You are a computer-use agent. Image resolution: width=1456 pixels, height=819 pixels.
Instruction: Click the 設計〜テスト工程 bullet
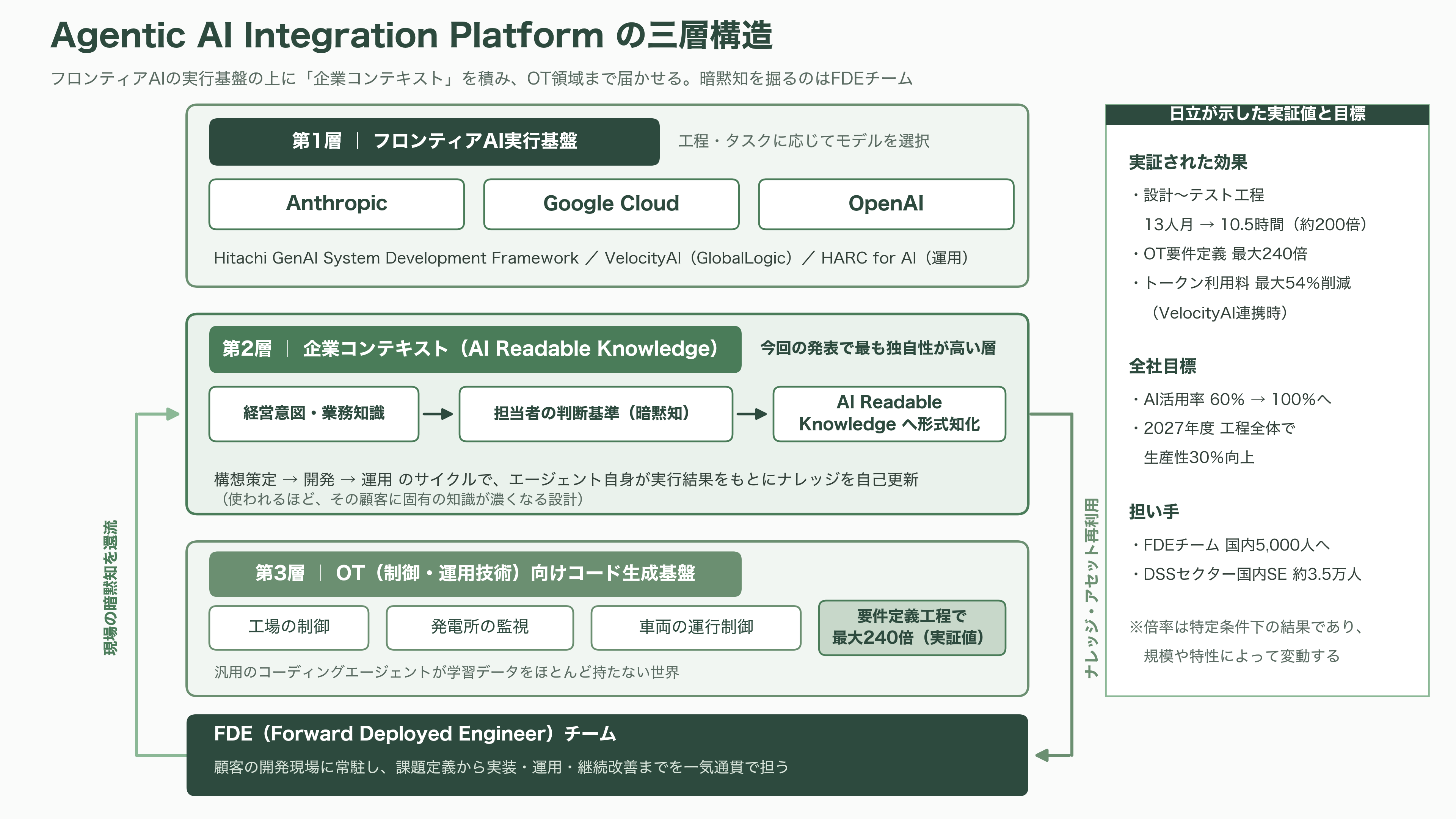pyautogui.click(x=1198, y=195)
